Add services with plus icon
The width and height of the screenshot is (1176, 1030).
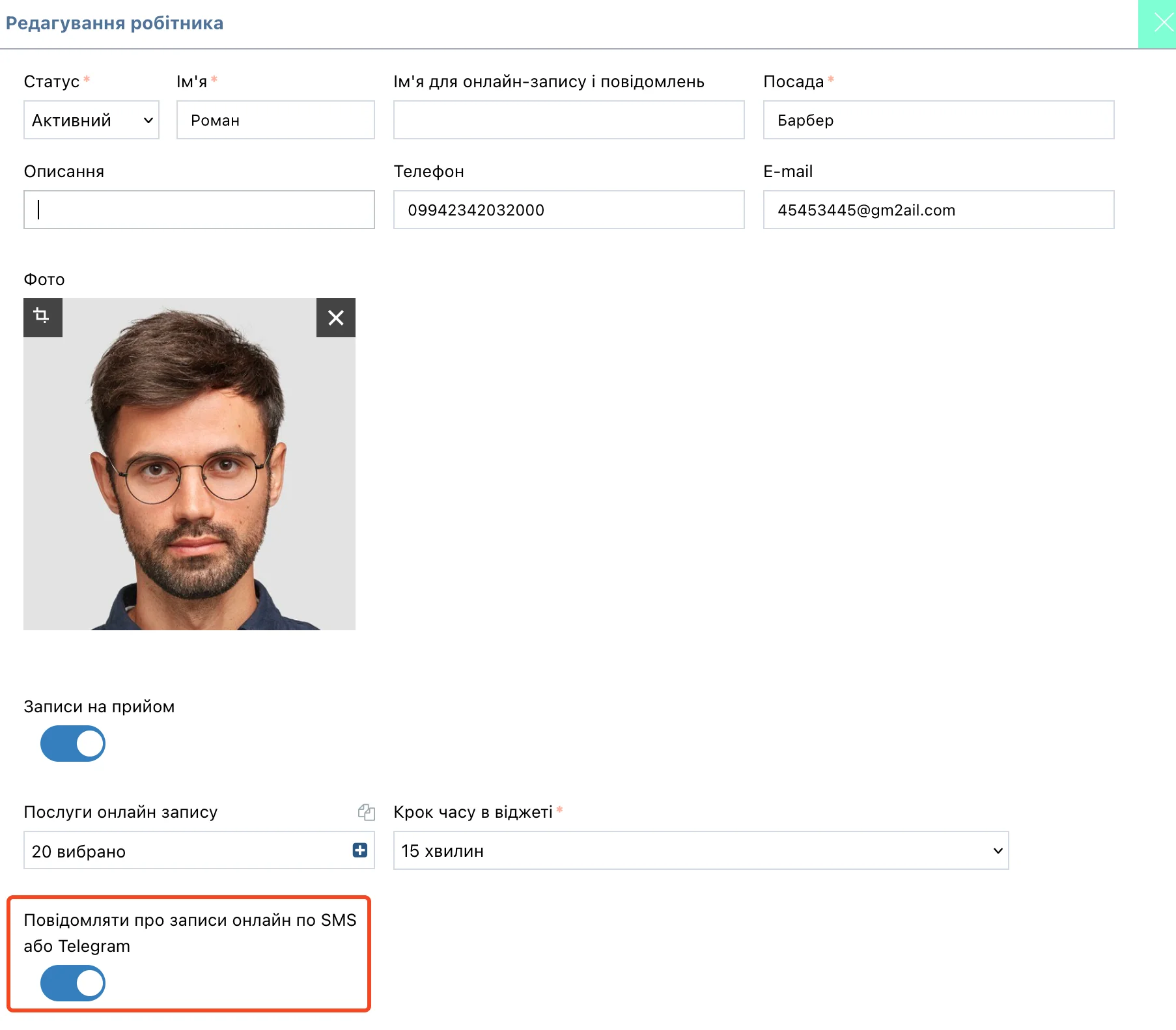(x=360, y=850)
